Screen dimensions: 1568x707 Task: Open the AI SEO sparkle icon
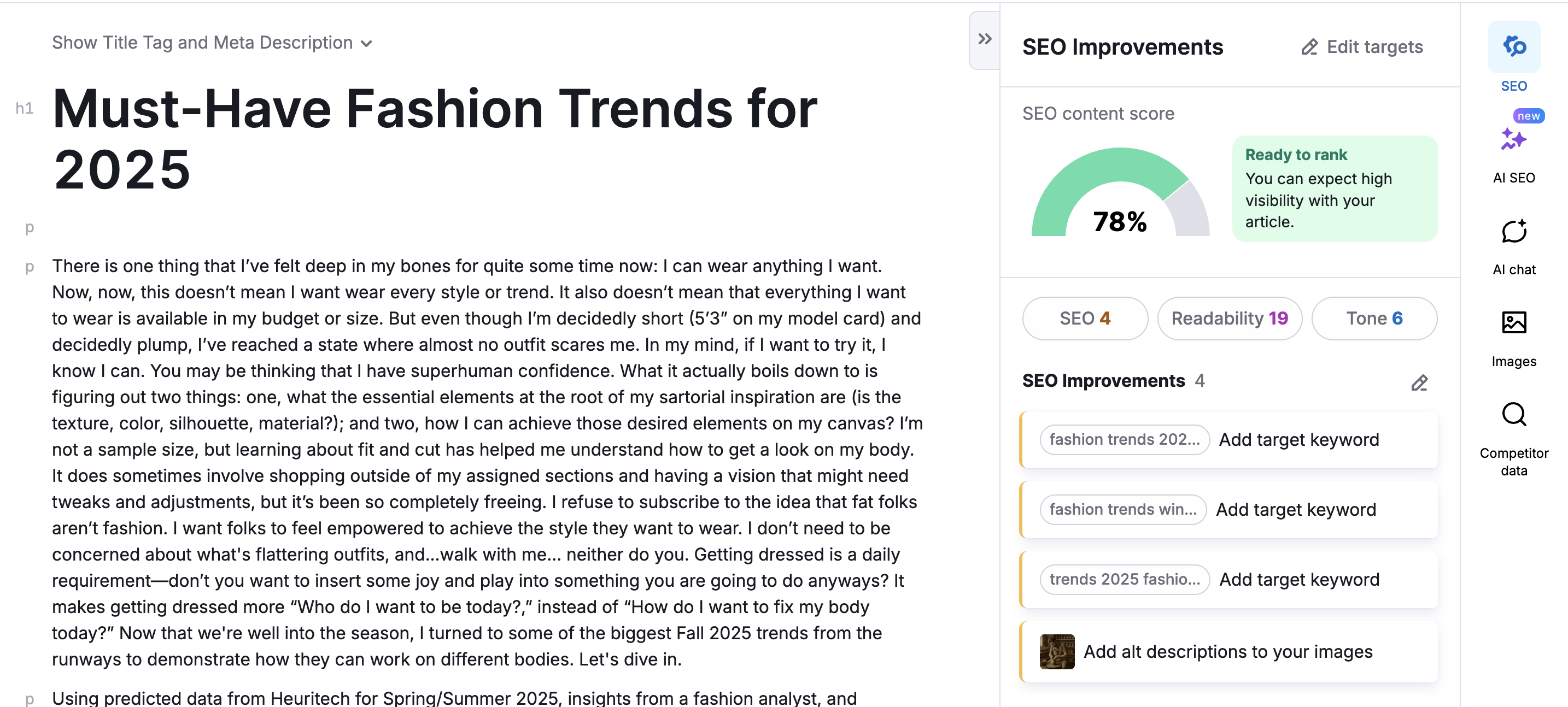click(1513, 139)
